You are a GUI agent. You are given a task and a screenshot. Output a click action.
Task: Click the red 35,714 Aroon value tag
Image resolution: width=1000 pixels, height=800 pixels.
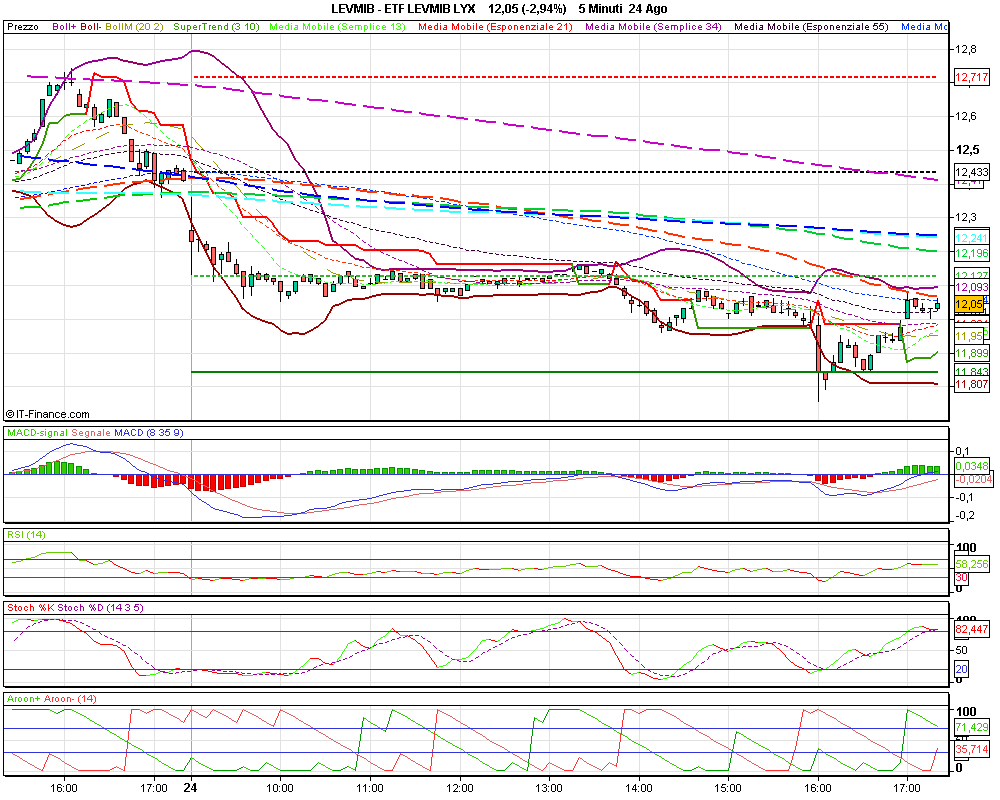(x=972, y=749)
